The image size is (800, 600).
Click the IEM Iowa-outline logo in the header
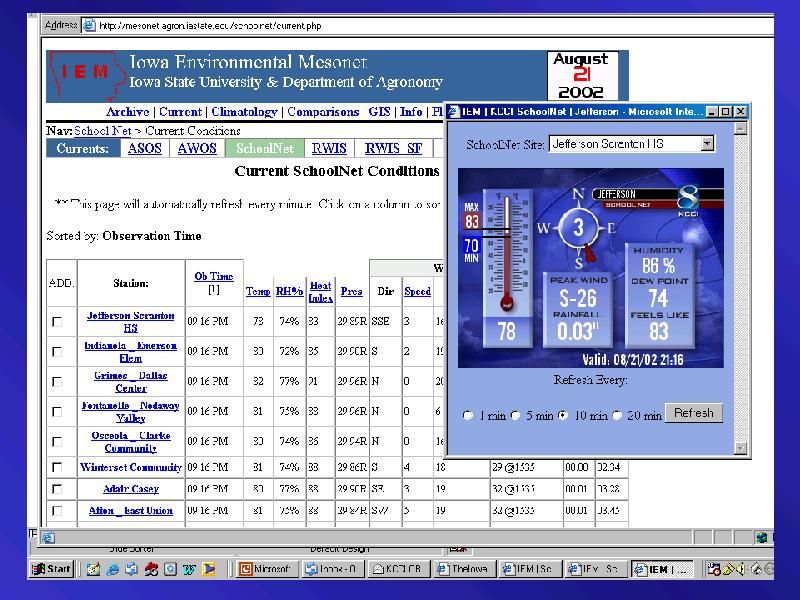click(x=87, y=74)
